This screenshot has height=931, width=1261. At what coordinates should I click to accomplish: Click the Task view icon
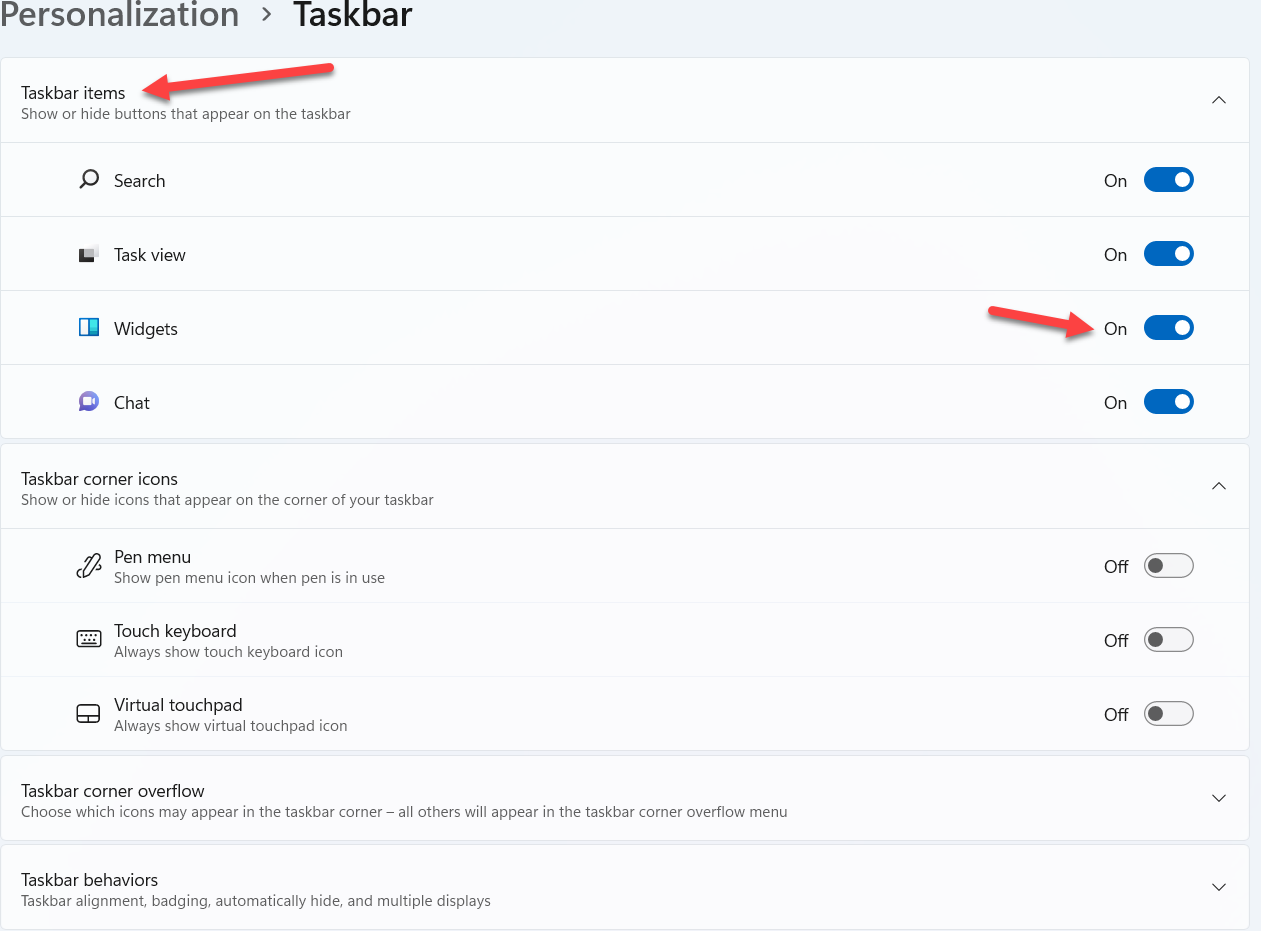tap(89, 254)
